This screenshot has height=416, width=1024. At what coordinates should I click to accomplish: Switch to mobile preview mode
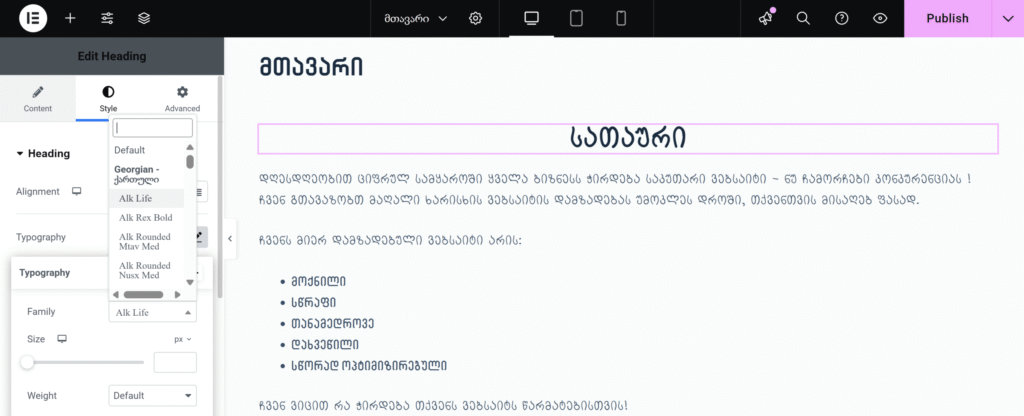pos(621,18)
